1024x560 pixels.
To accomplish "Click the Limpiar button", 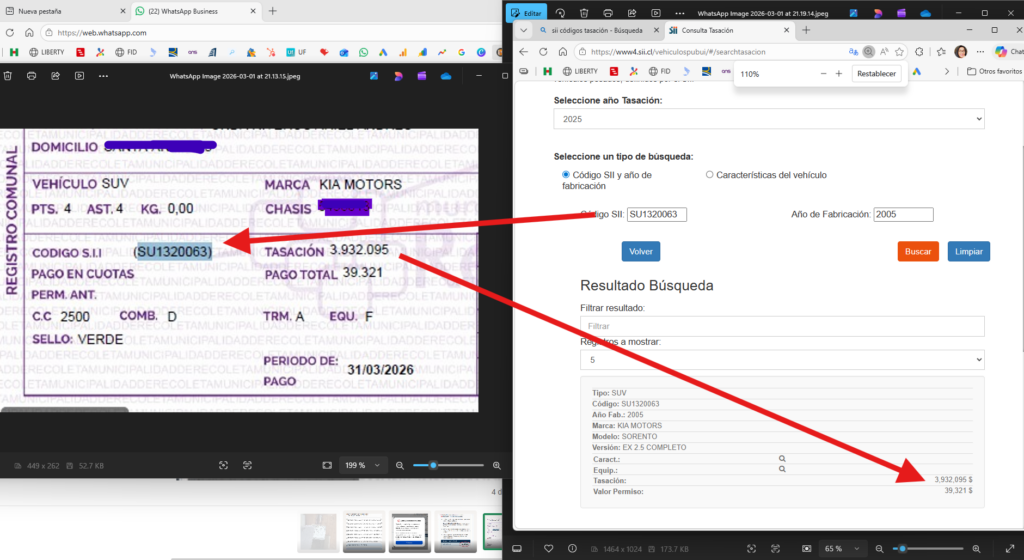I will [x=968, y=251].
